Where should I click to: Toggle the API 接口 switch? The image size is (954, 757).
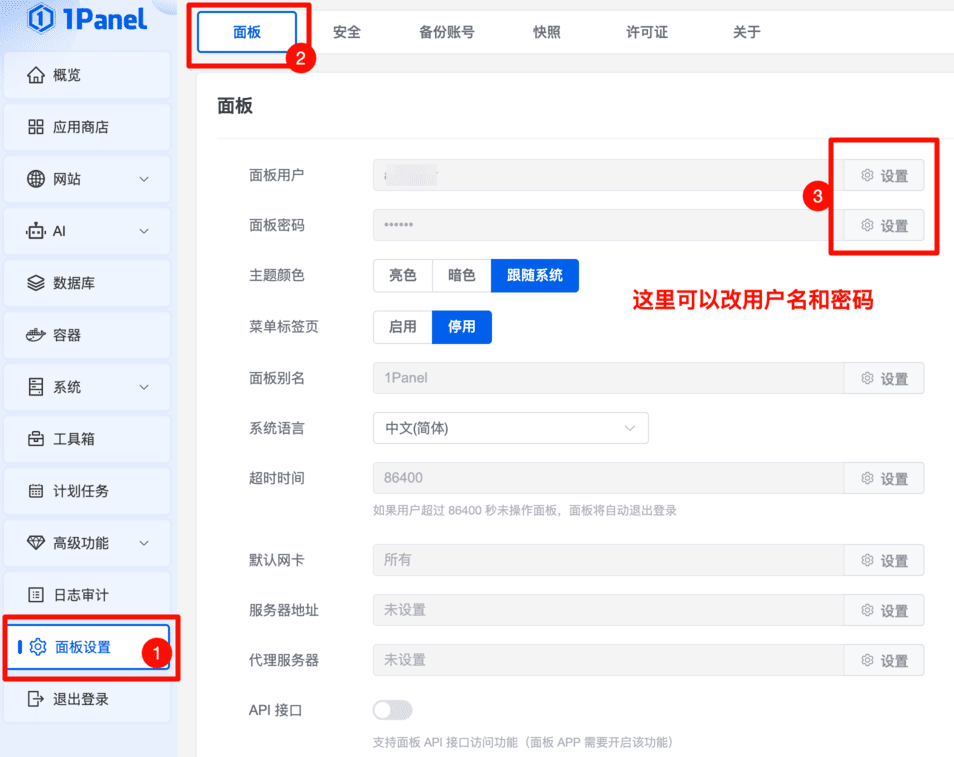coord(392,710)
